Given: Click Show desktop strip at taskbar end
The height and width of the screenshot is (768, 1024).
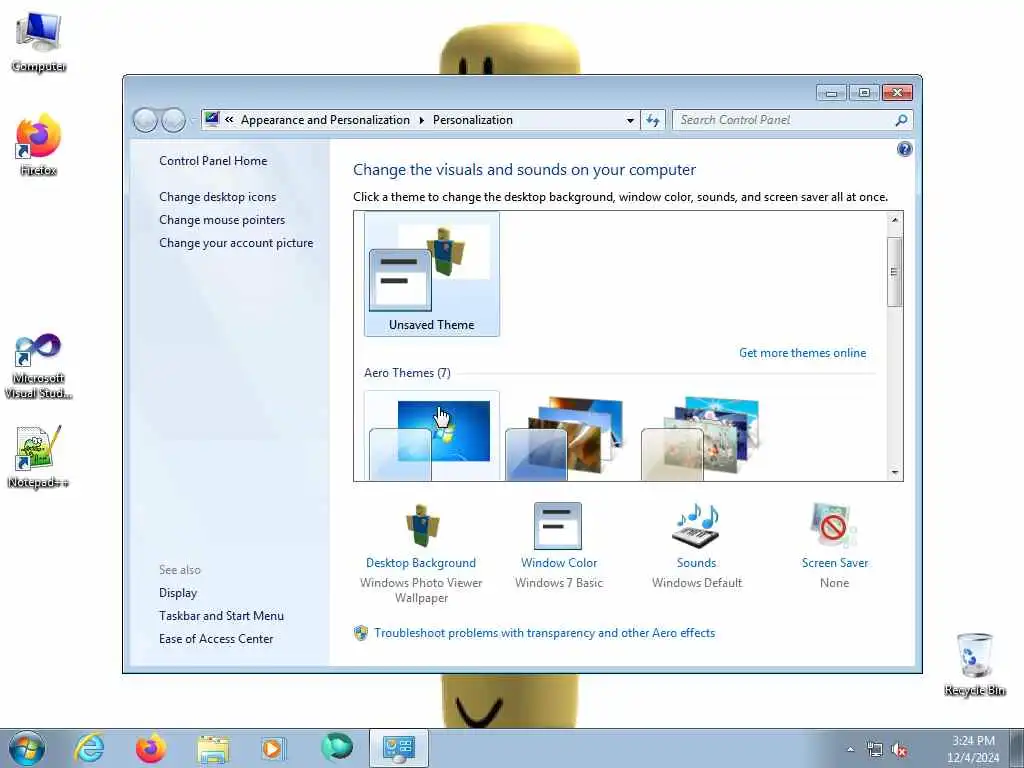Looking at the screenshot, I should point(1017,748).
